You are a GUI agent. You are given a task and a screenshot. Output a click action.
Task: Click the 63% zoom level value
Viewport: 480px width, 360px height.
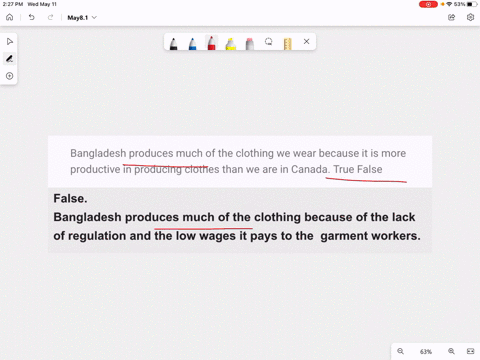426,352
